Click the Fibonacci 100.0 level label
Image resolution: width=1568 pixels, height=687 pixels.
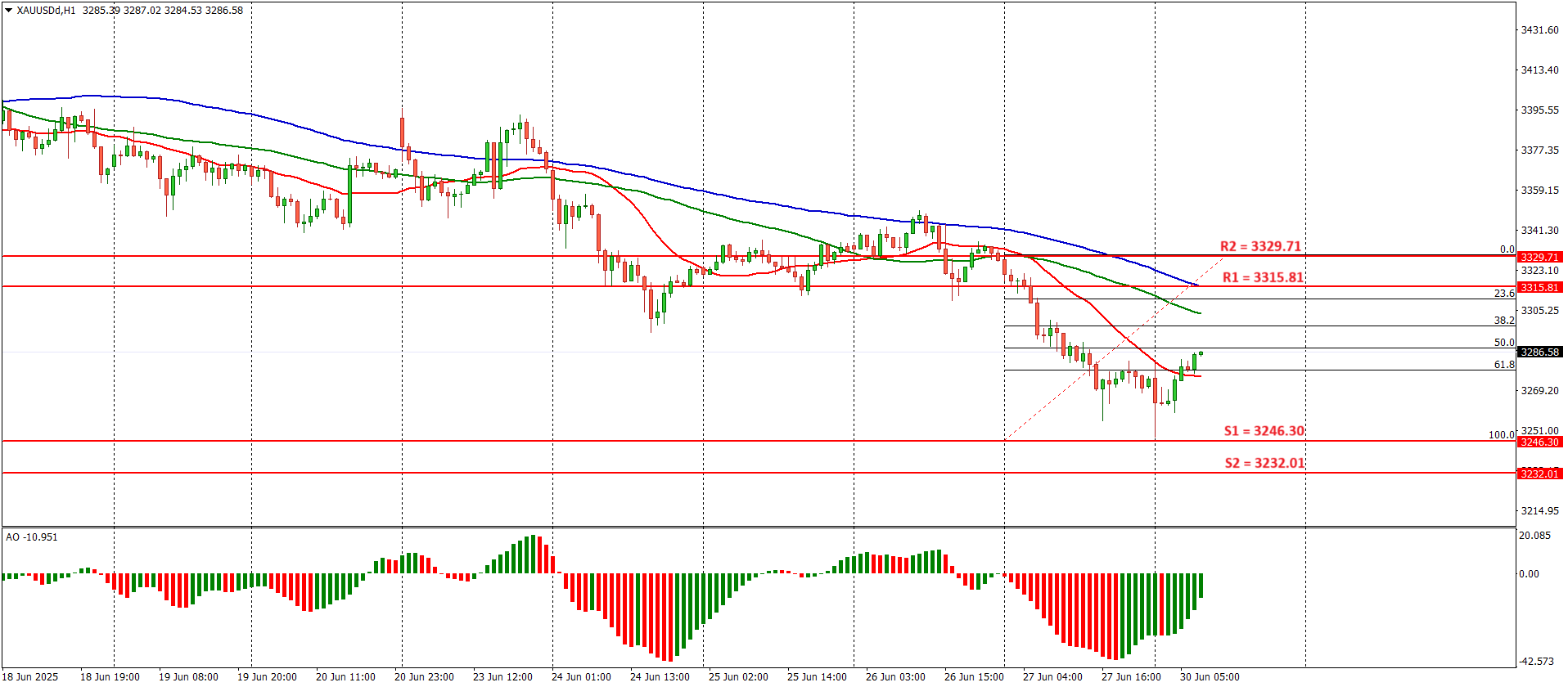[x=1501, y=435]
